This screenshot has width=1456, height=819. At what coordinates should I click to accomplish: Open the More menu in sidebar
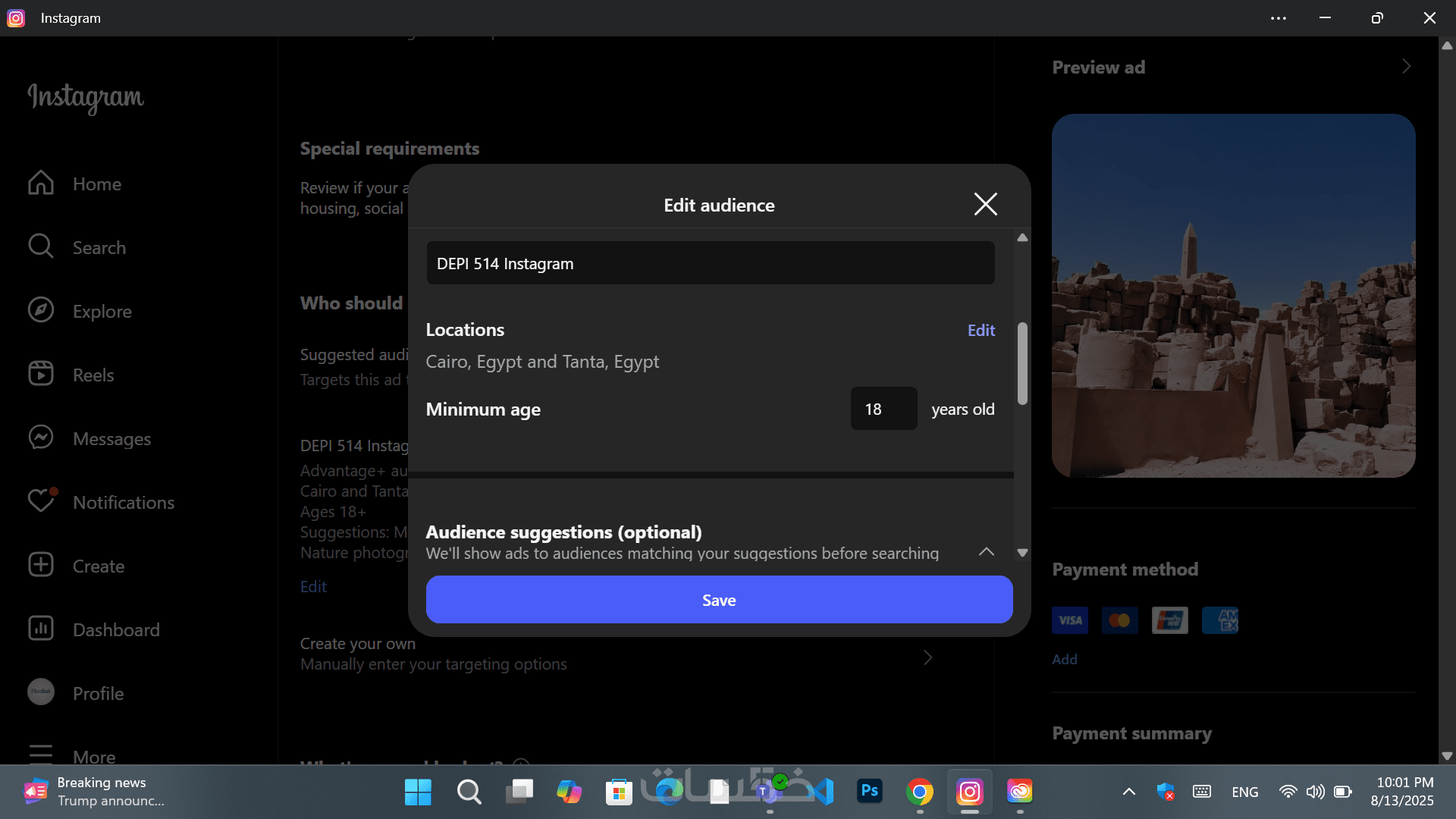[x=94, y=755]
